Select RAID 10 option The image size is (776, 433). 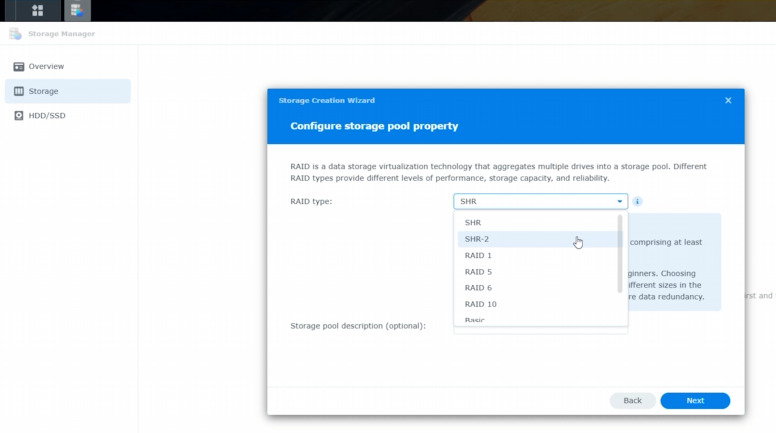[x=538, y=304]
